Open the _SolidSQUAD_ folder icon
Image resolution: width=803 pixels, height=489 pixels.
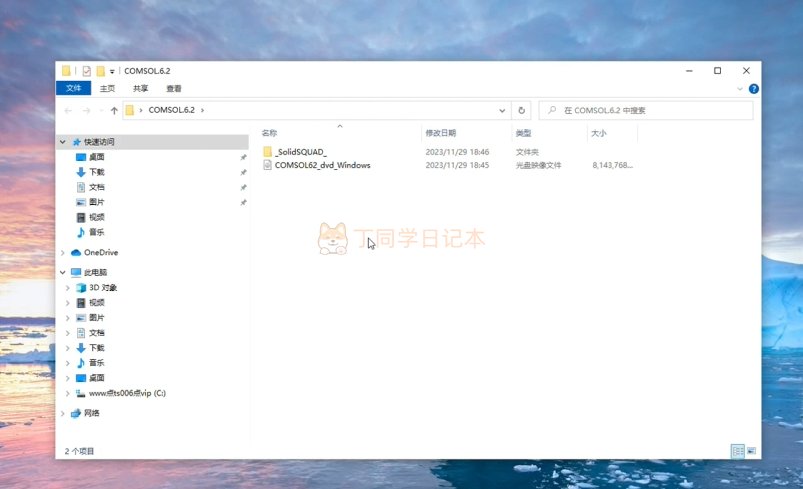pyautogui.click(x=267, y=152)
